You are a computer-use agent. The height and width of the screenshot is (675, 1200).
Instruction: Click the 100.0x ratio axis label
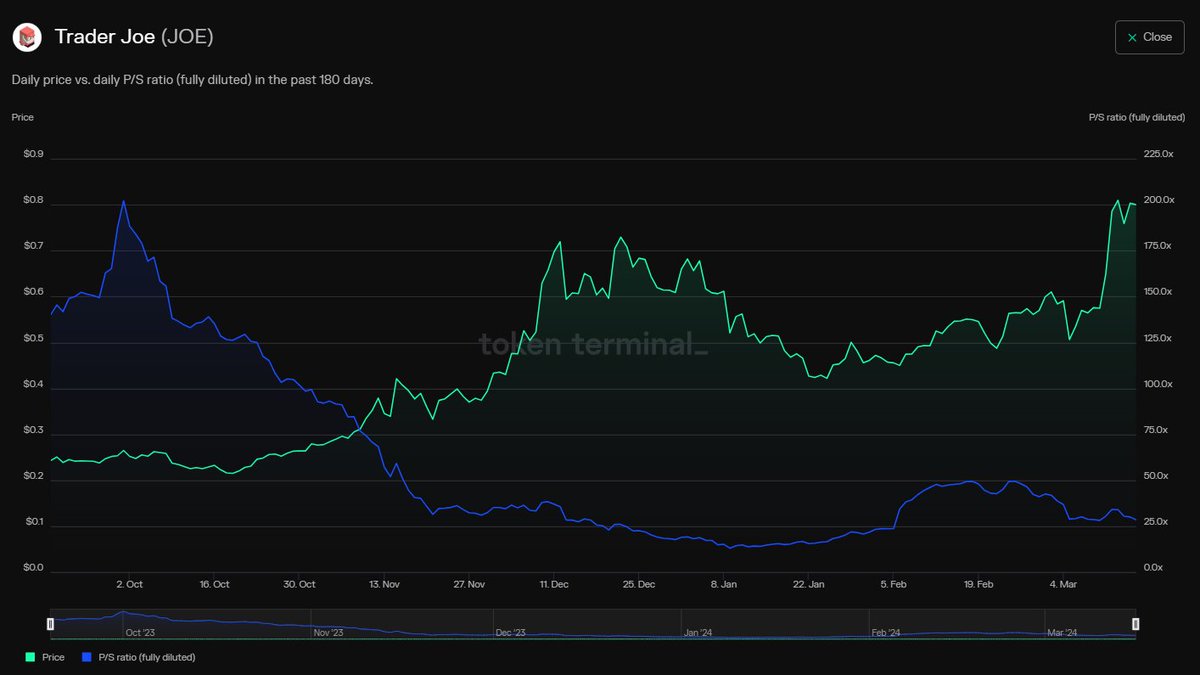click(1157, 384)
